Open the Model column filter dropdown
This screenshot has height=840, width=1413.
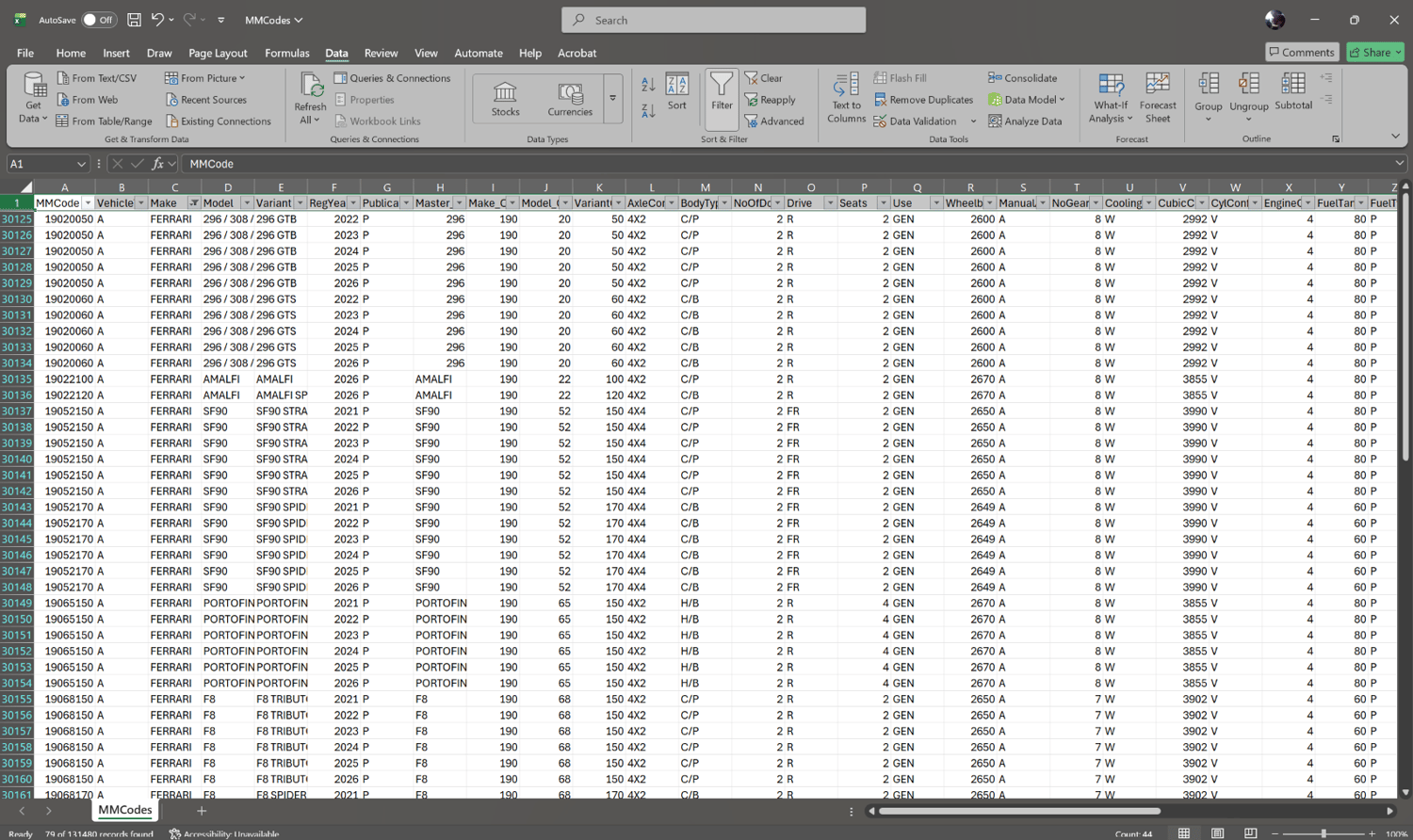pyautogui.click(x=247, y=202)
